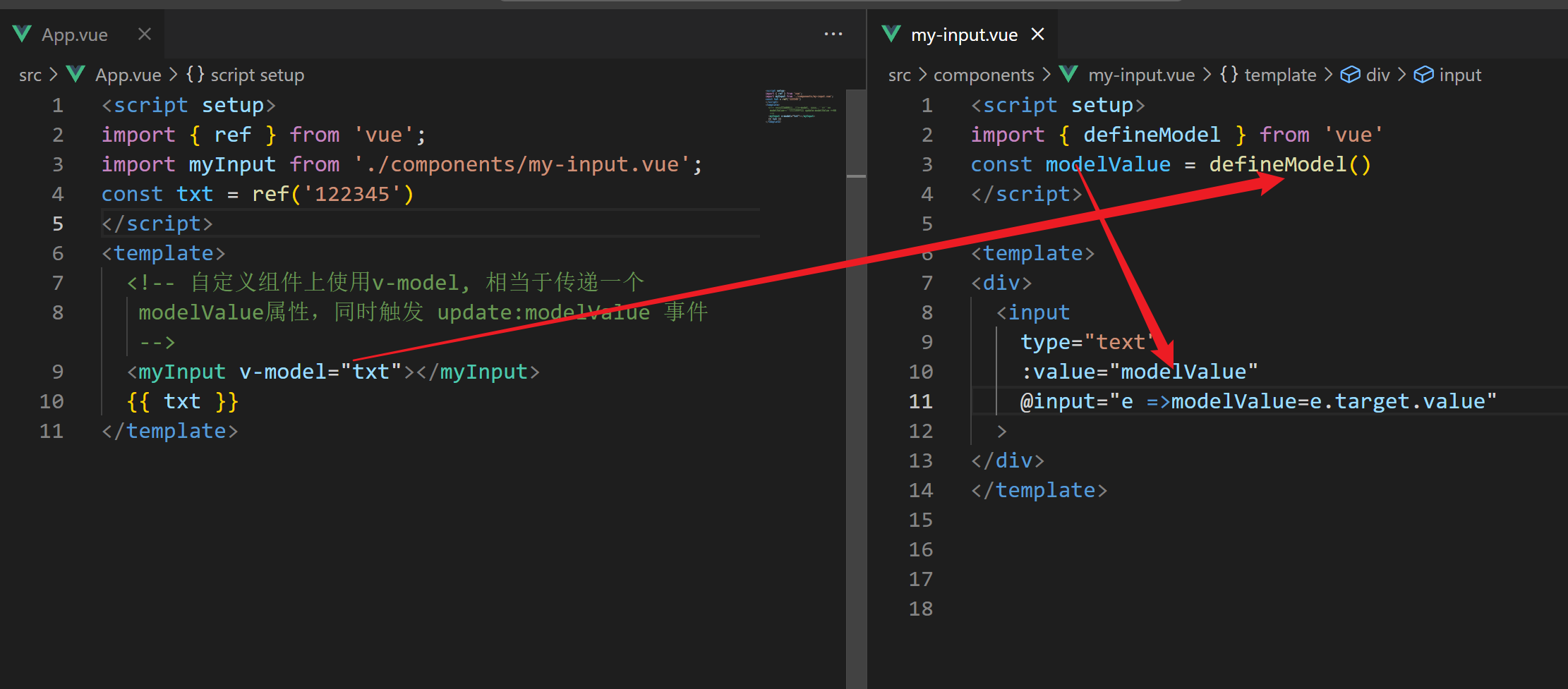Expand the script setup breadcrumb label
The width and height of the screenshot is (1568, 689).
coord(258,75)
